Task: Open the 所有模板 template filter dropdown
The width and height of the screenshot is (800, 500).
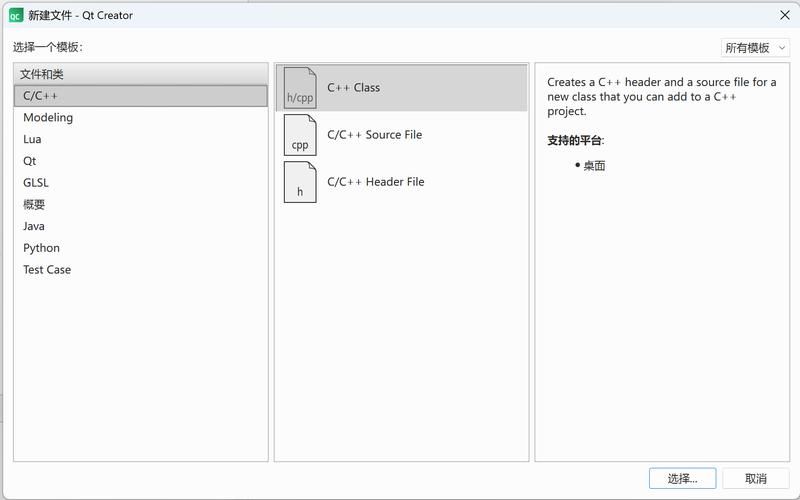Action: (x=755, y=48)
